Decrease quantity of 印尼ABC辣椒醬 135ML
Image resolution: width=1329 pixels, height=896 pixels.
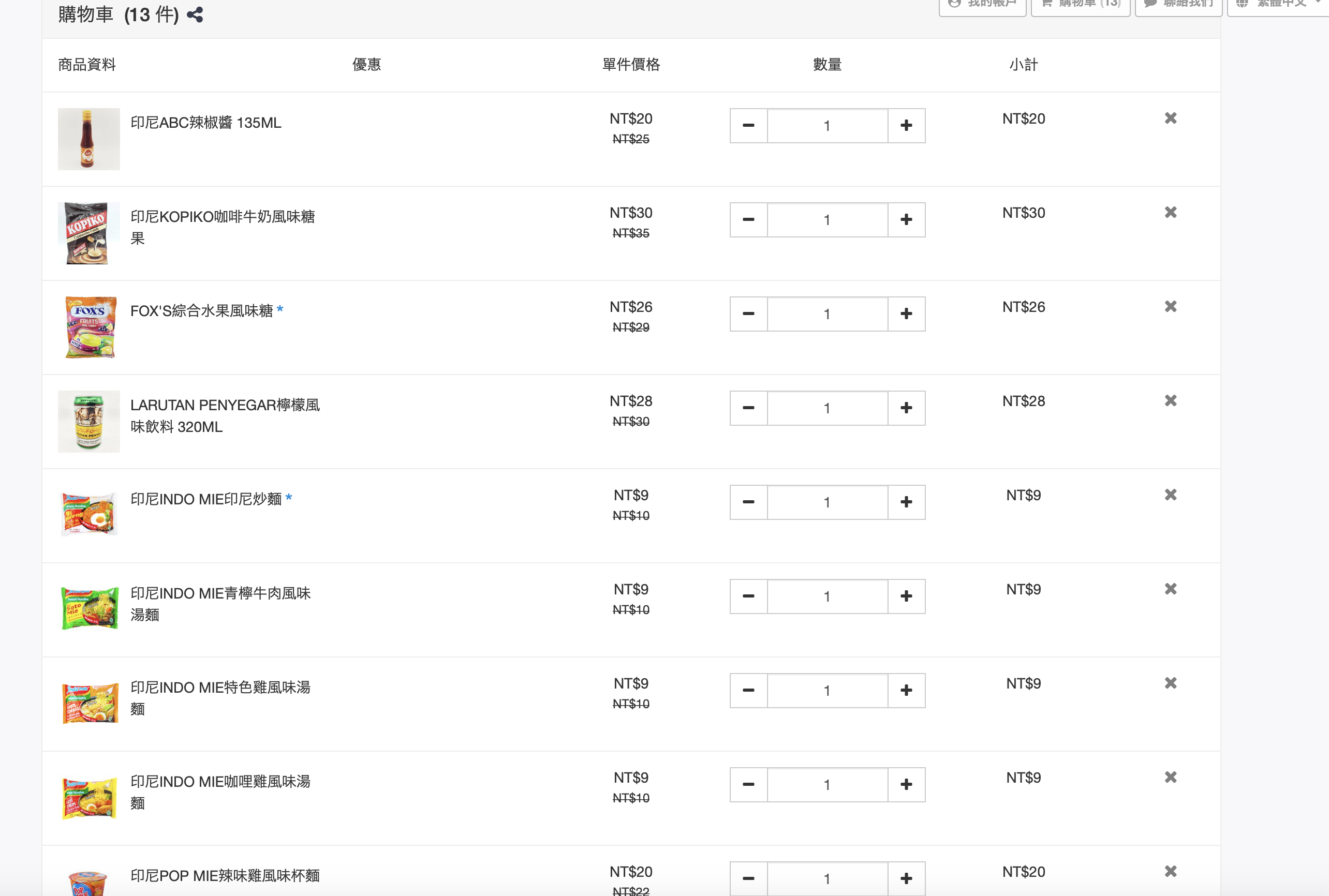[x=748, y=126]
